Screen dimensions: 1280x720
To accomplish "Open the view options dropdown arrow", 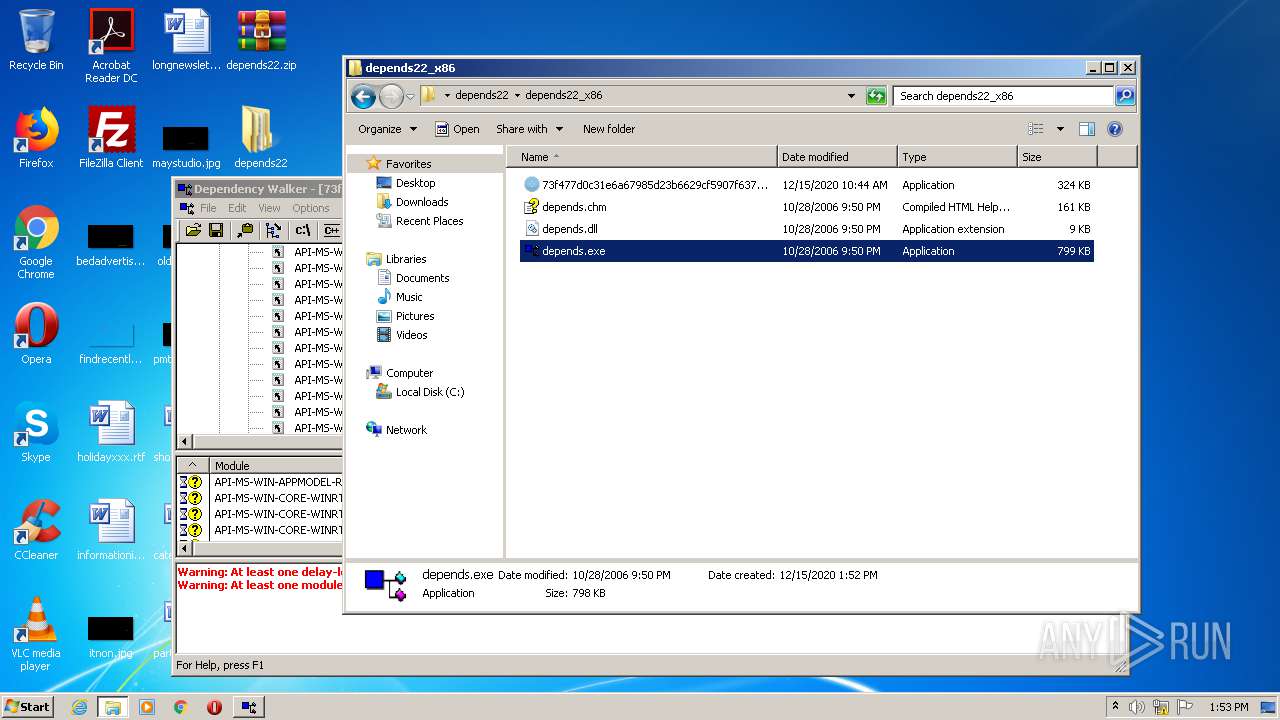I will pos(1060,129).
